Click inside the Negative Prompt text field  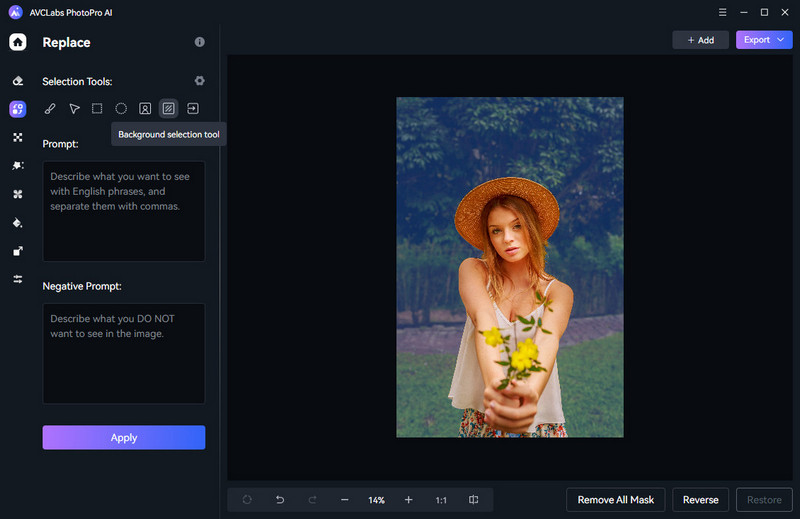(123, 353)
